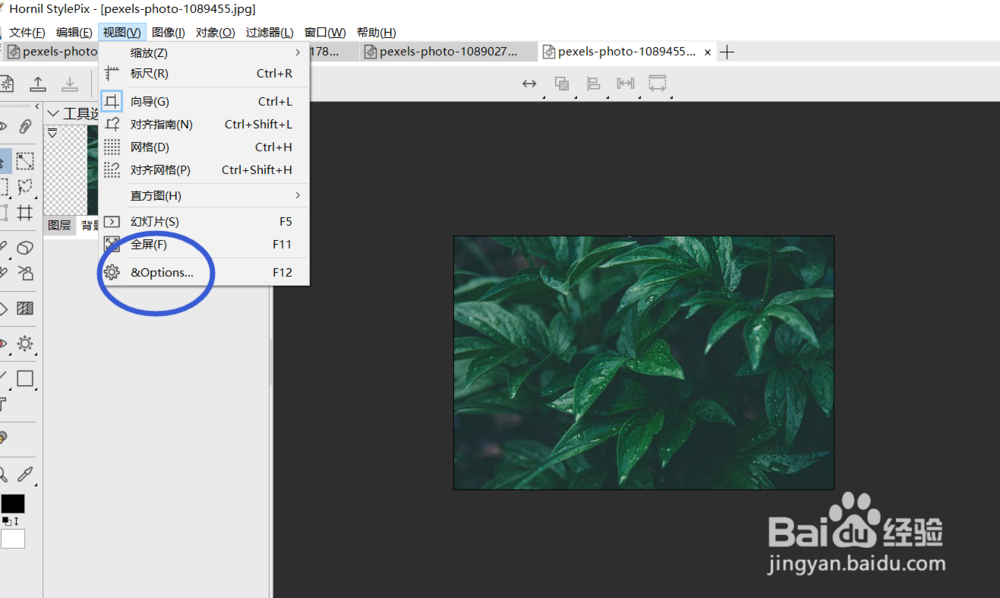
Task: Collapse the toolbox with small chevron
Action: click(x=37, y=106)
